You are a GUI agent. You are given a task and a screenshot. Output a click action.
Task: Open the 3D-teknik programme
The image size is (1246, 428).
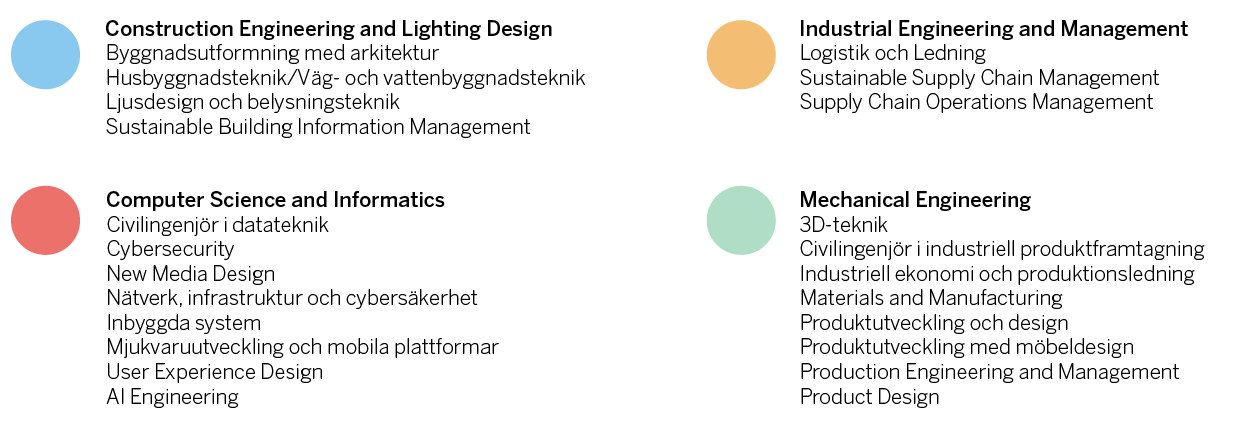point(843,225)
